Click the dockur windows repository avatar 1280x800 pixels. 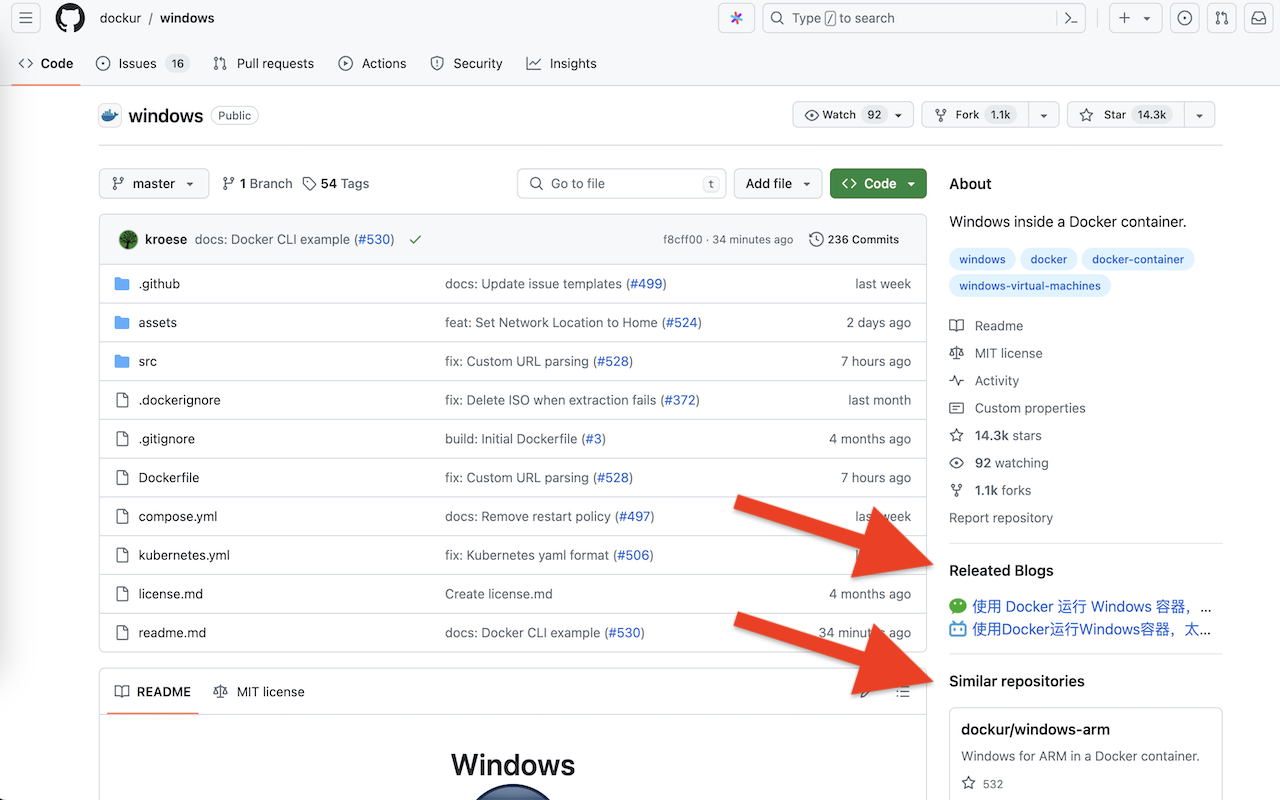tap(110, 115)
